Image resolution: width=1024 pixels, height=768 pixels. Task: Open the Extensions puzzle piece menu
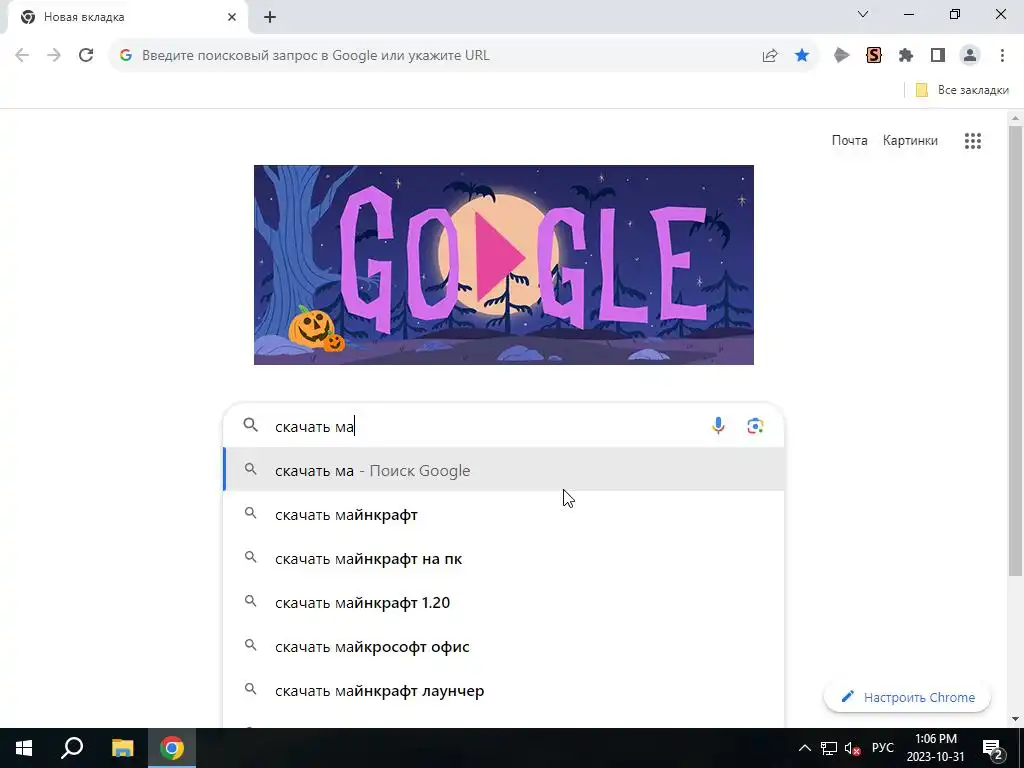coord(906,56)
